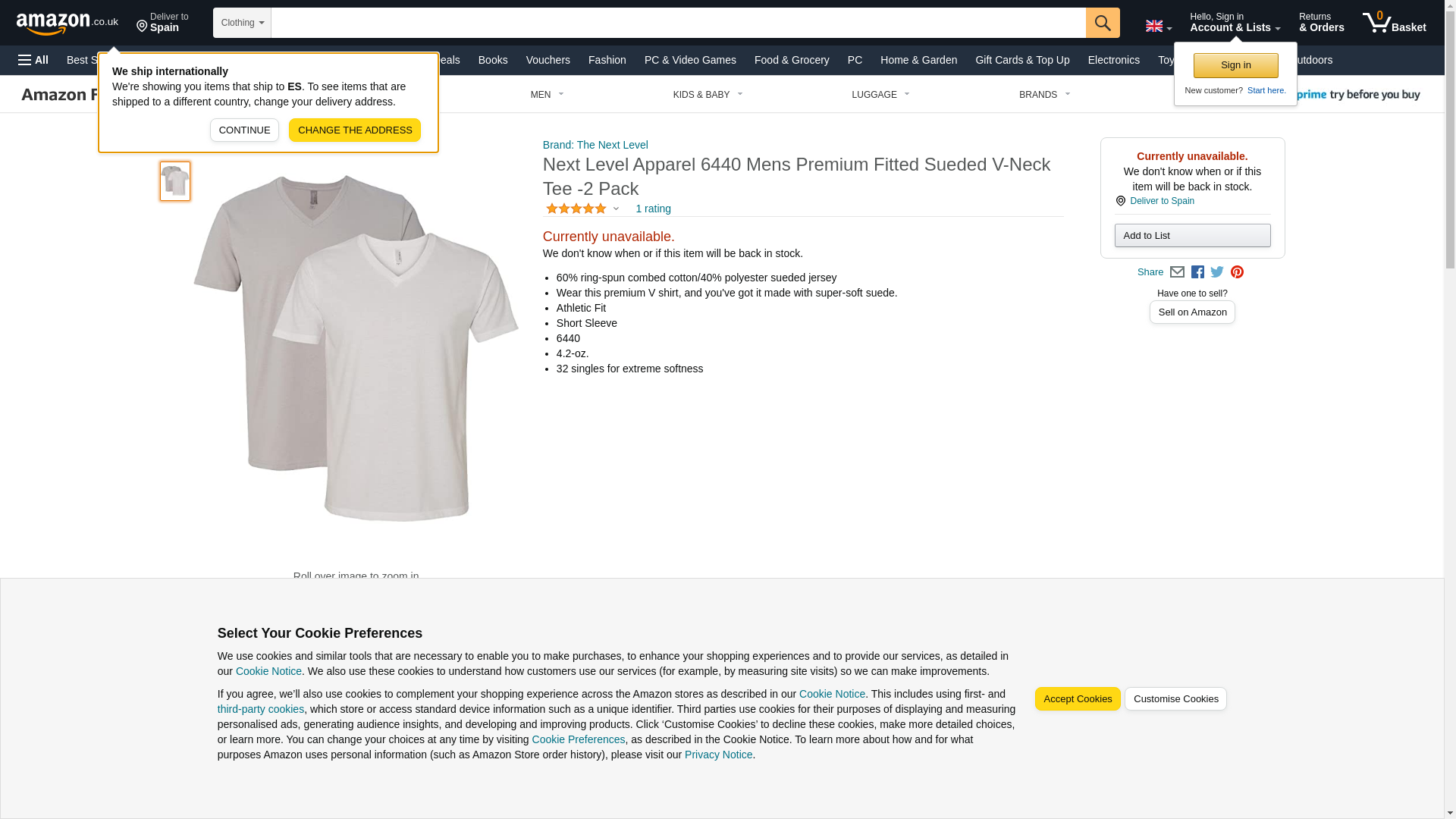The image size is (1456, 819).
Task: Open the Books navigation tab
Action: tap(492, 60)
